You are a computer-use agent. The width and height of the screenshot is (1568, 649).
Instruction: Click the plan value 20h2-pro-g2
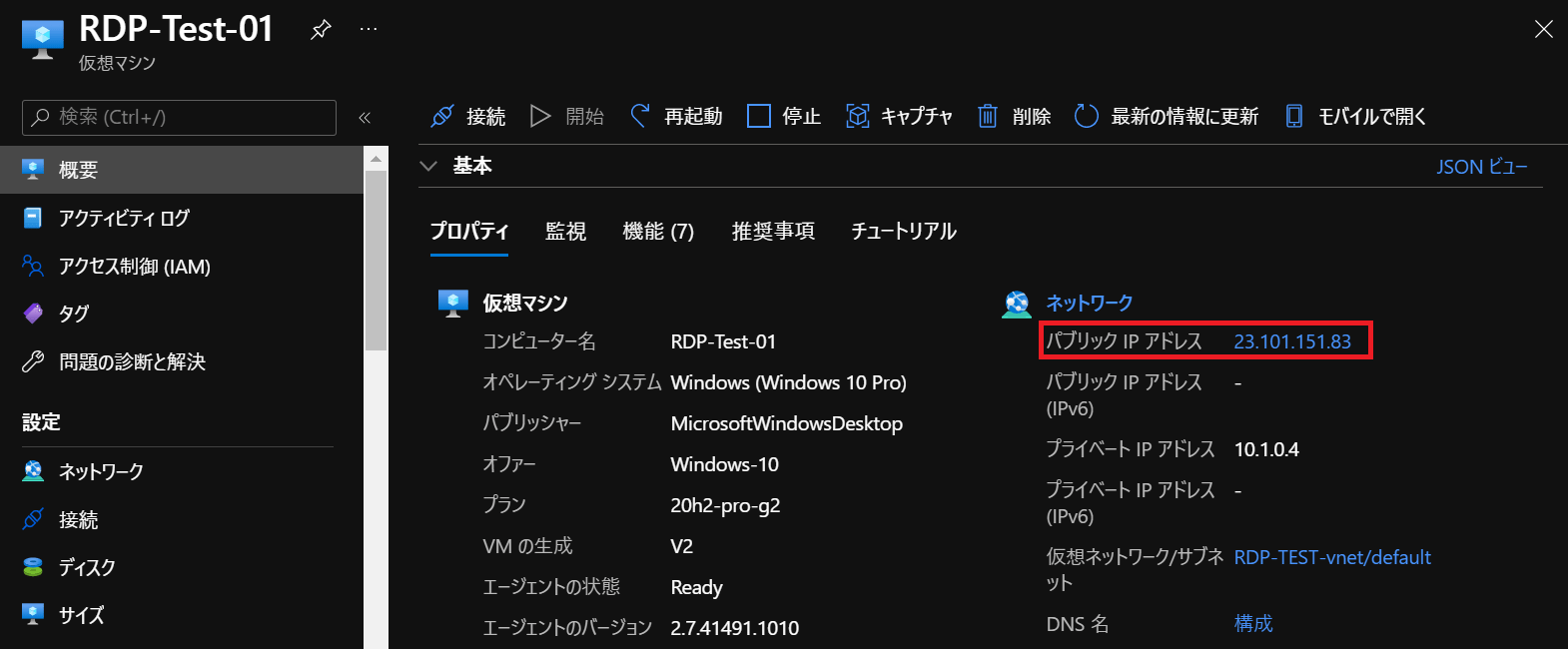pos(725,505)
